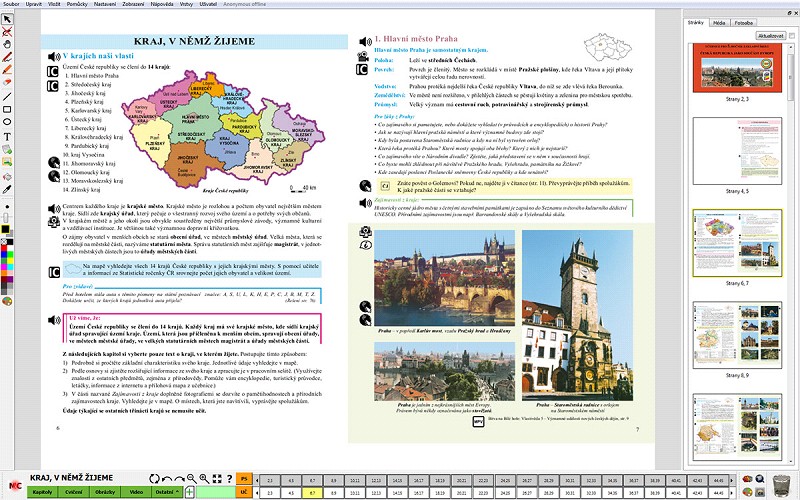Select the arrow pointer tool
This screenshot has width=800, height=500.
click(7, 19)
